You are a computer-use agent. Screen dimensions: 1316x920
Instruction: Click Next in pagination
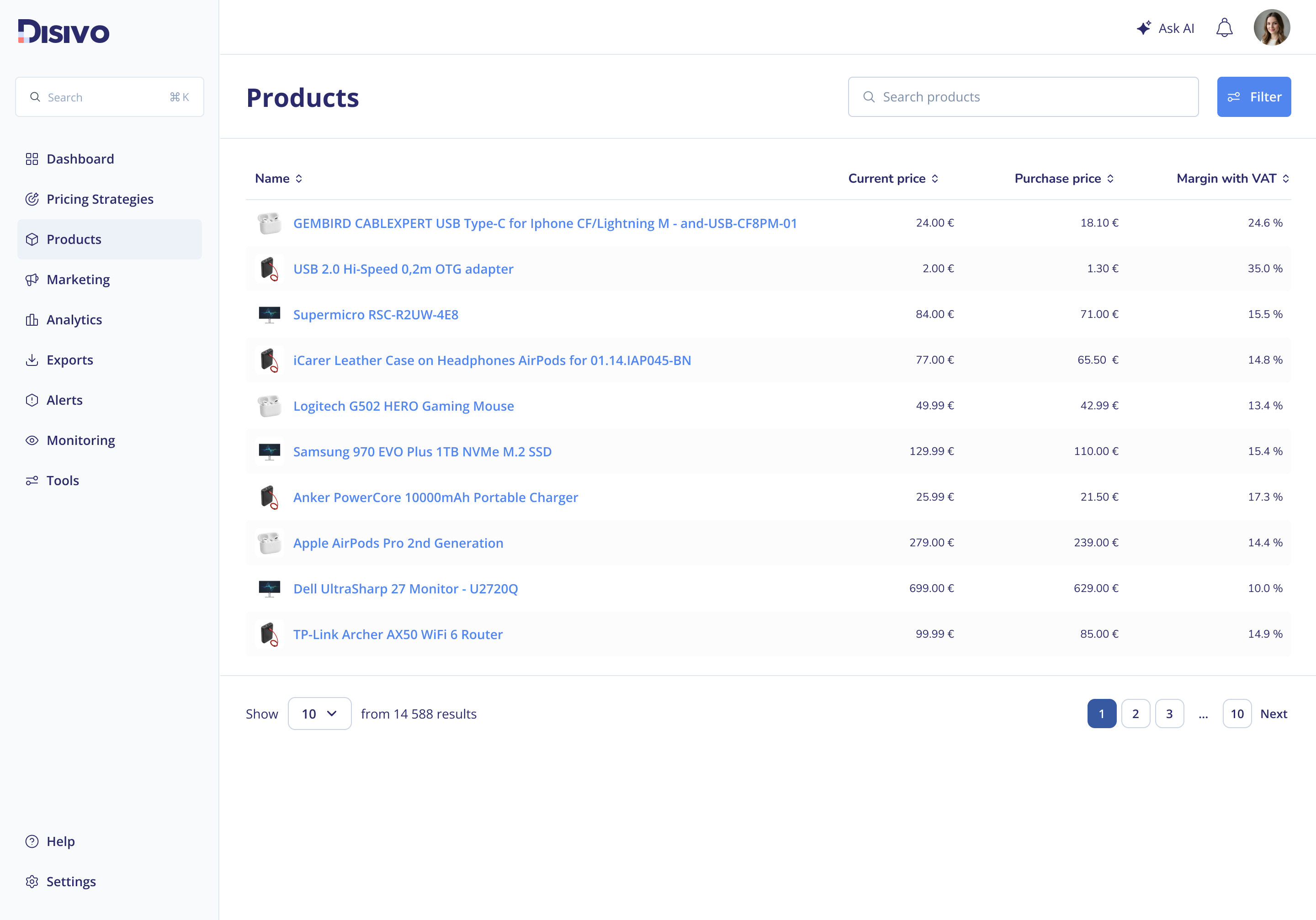click(x=1274, y=714)
